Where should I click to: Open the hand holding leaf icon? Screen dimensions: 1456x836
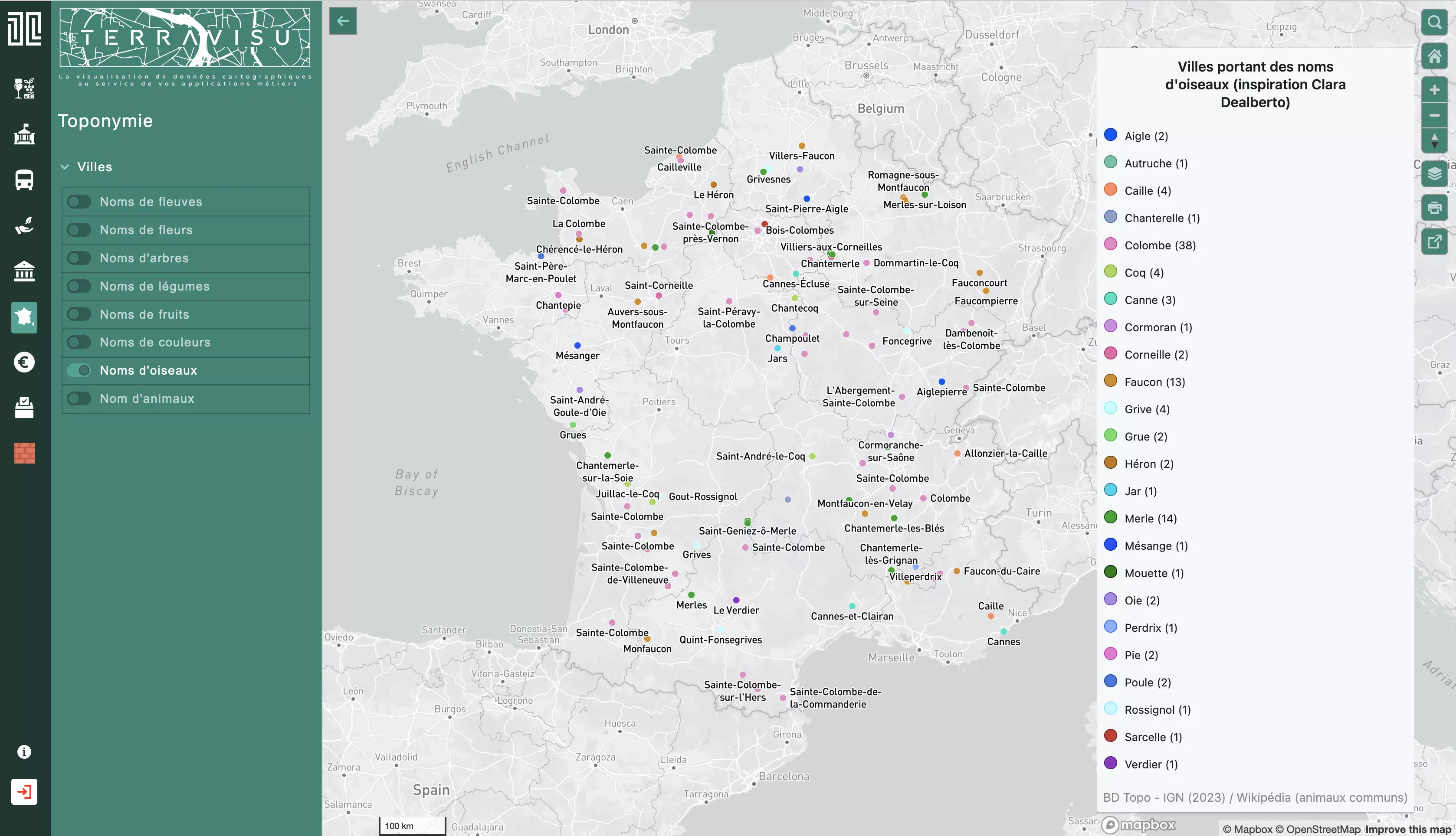[24, 225]
